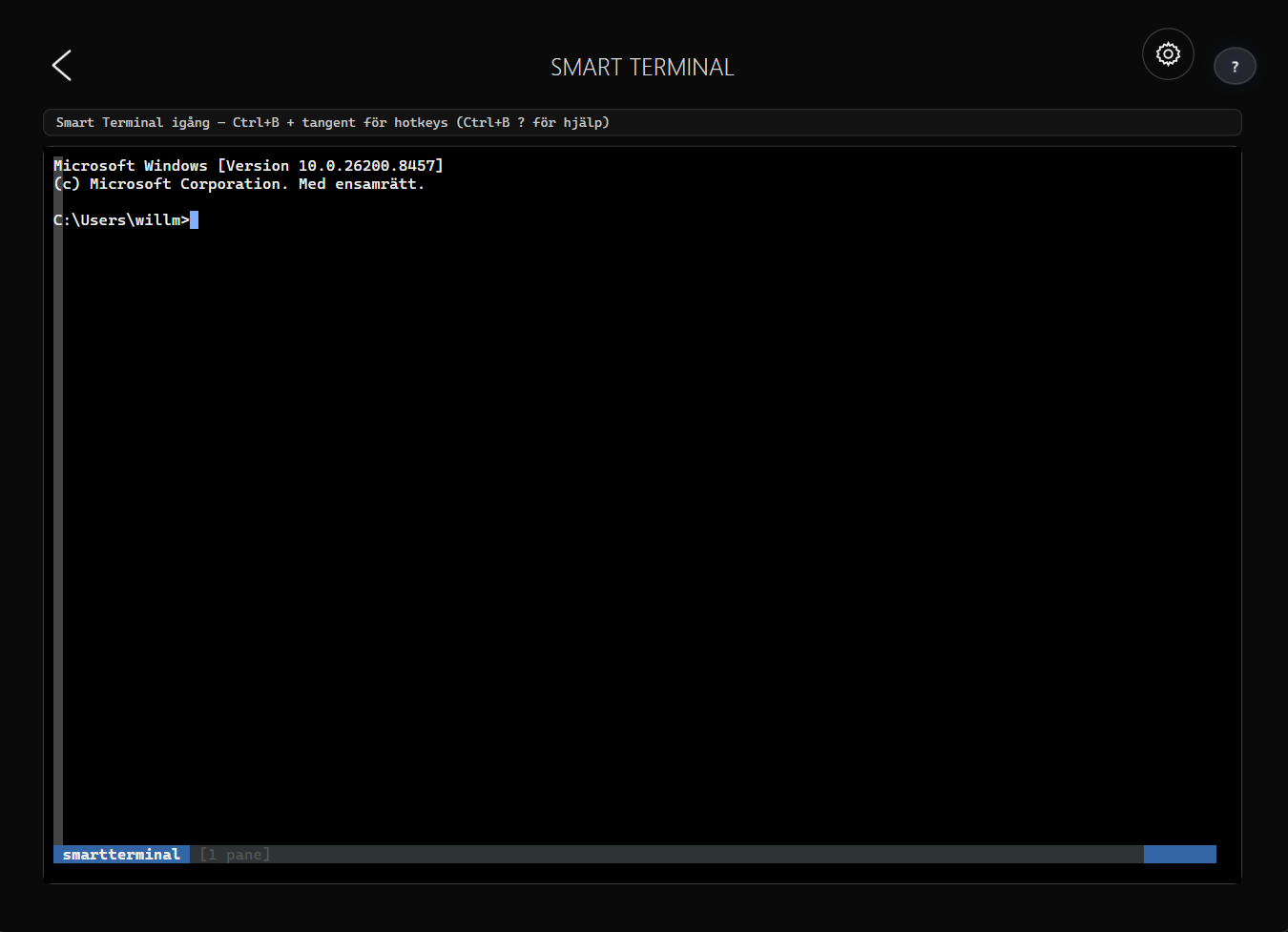Click the [1 pane] status indicator
This screenshot has width=1288, height=932.
[235, 855]
